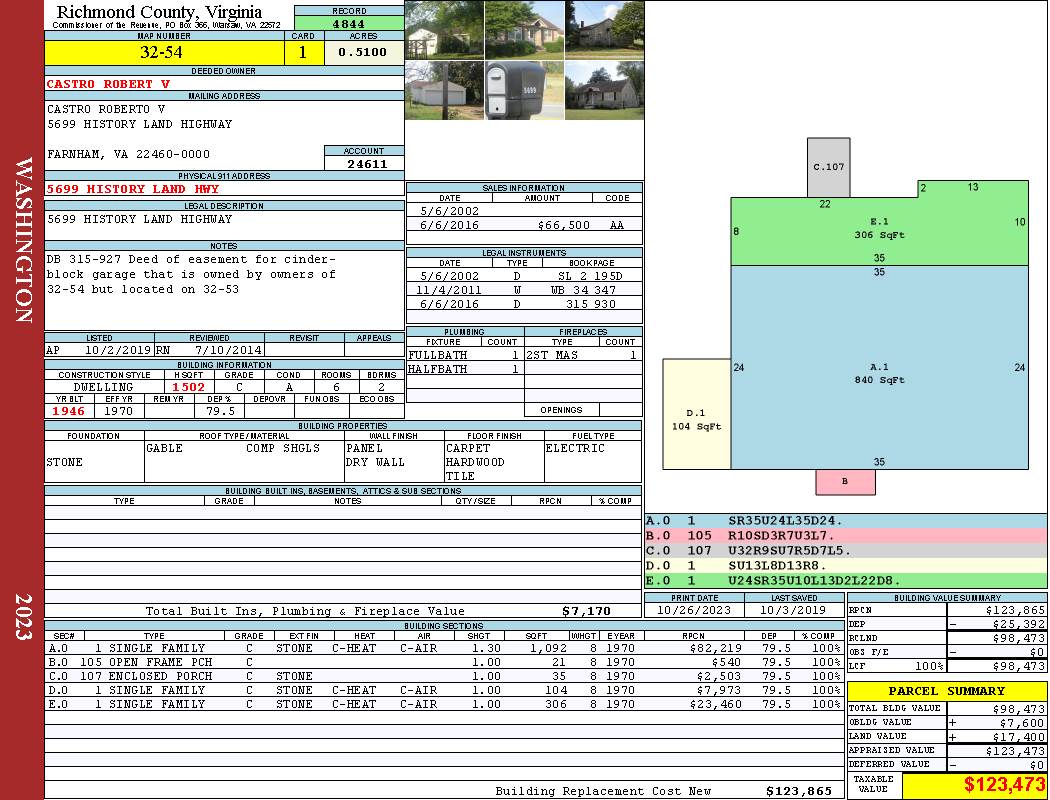Select the B.0 105 sketch code row

[x=845, y=536]
